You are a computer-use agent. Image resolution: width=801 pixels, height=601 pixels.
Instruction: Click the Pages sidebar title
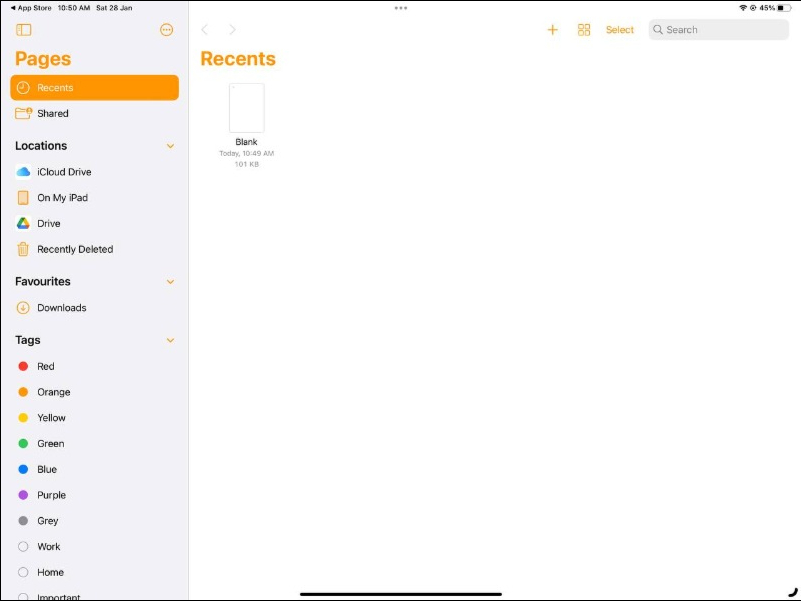pos(43,59)
